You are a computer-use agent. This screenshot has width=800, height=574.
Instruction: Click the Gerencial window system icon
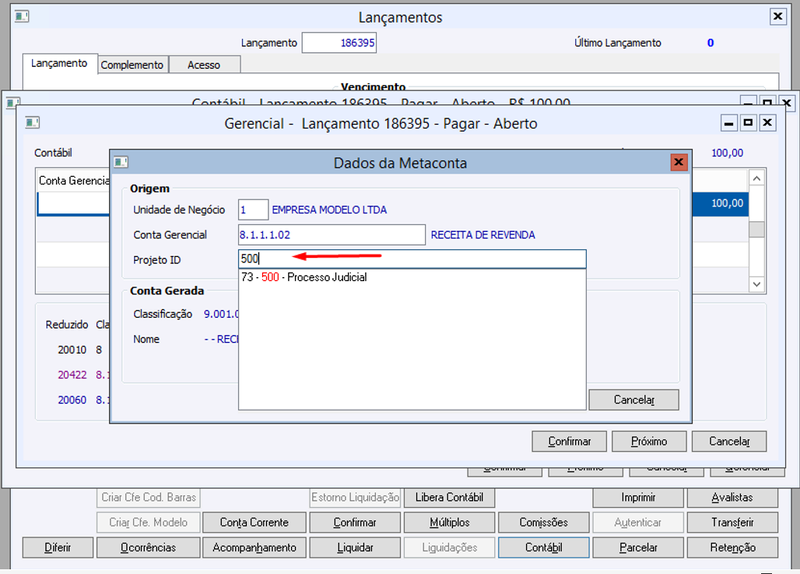pyautogui.click(x=33, y=122)
